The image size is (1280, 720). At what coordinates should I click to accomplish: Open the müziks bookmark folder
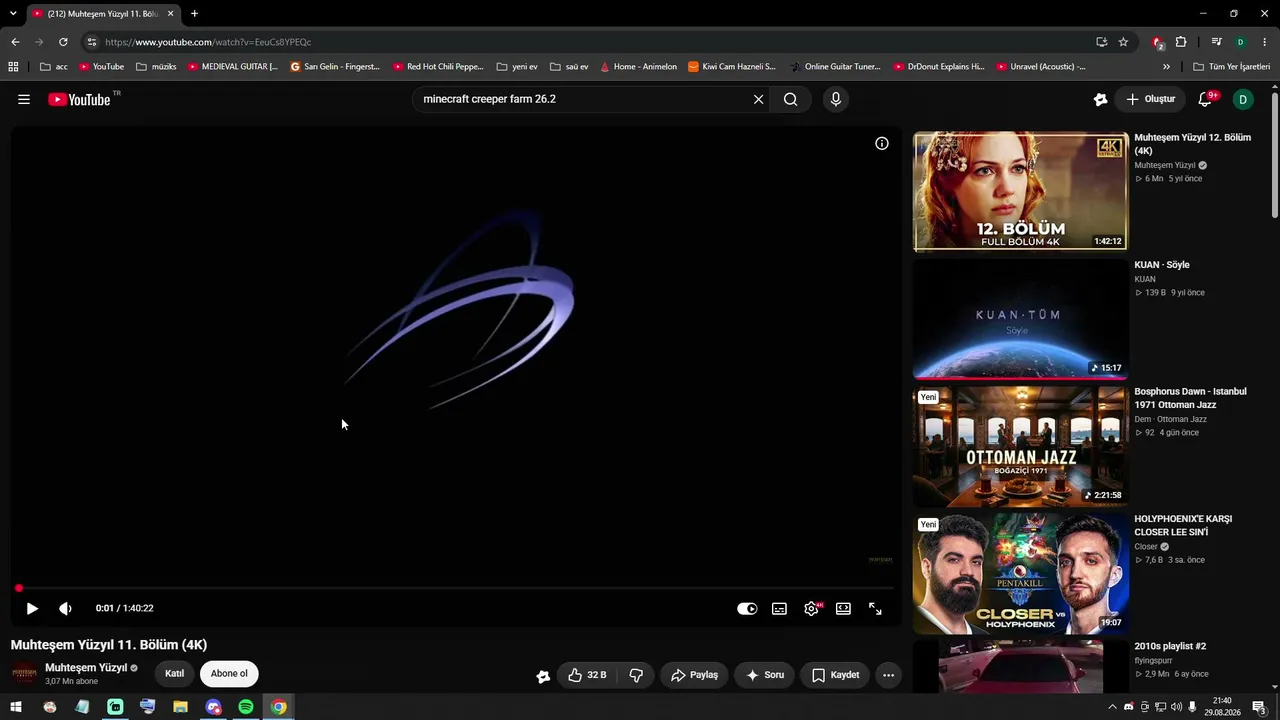click(x=156, y=67)
